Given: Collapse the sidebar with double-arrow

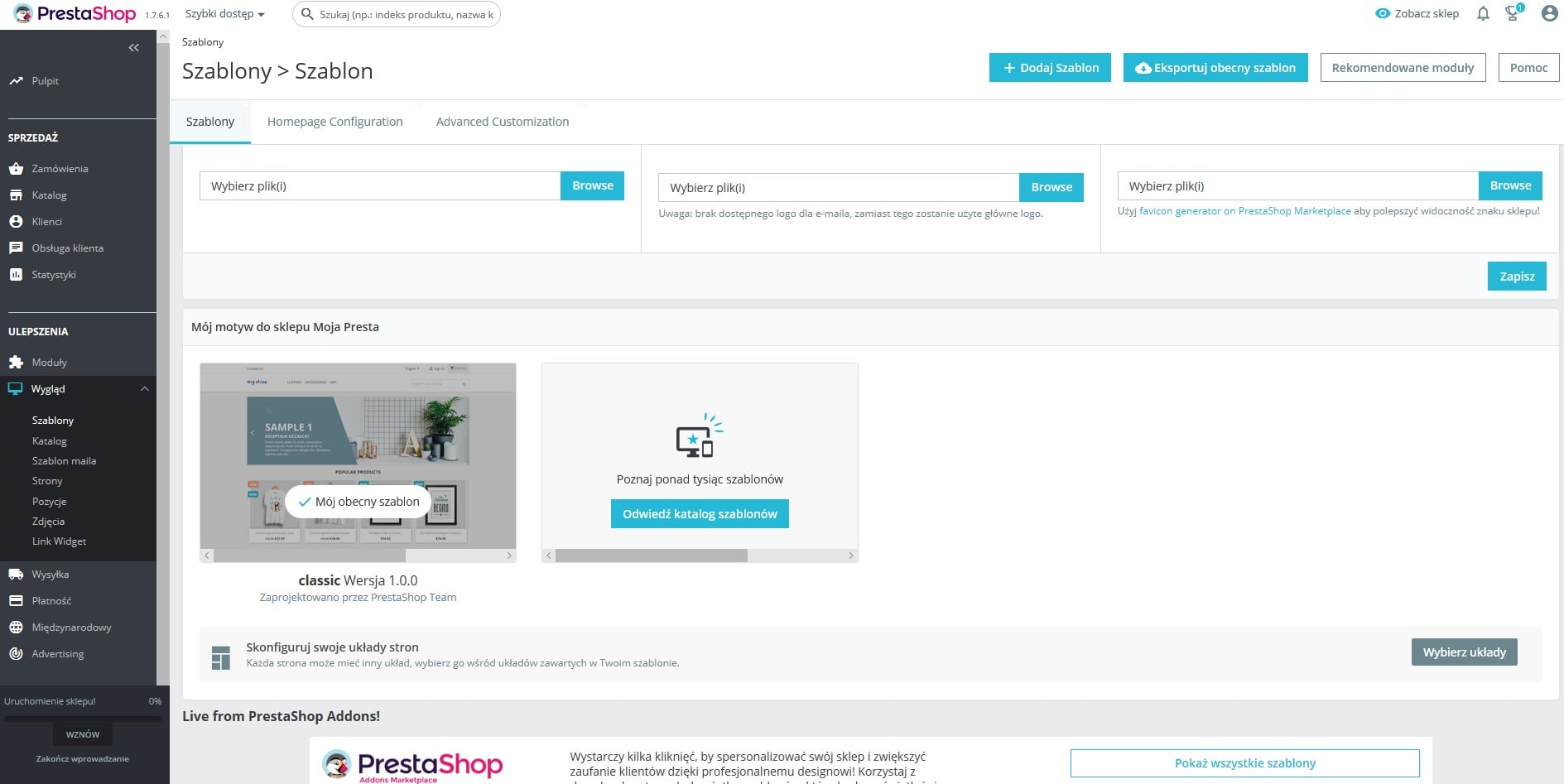Looking at the screenshot, I should pos(133,47).
